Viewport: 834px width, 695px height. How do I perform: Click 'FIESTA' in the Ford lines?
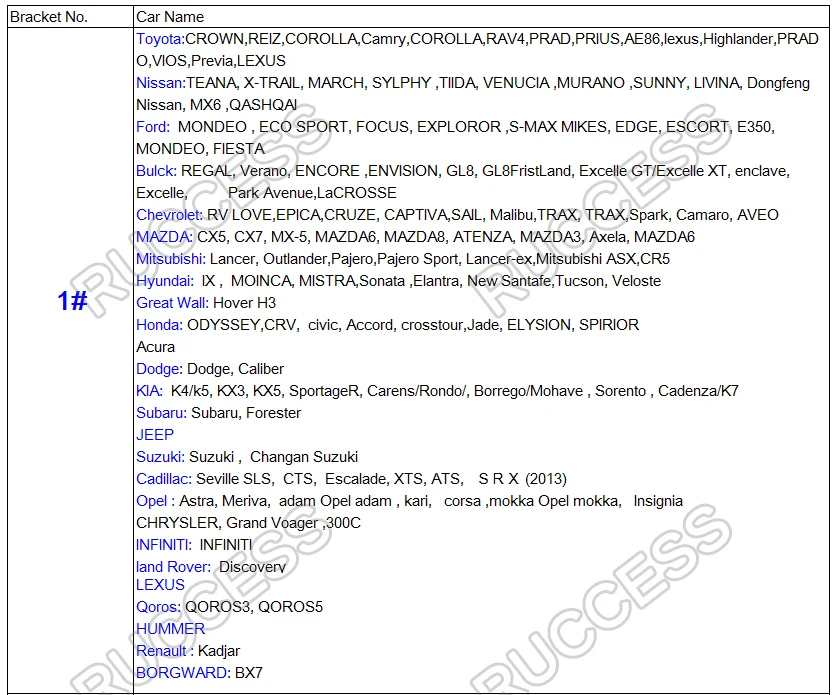click(x=239, y=149)
